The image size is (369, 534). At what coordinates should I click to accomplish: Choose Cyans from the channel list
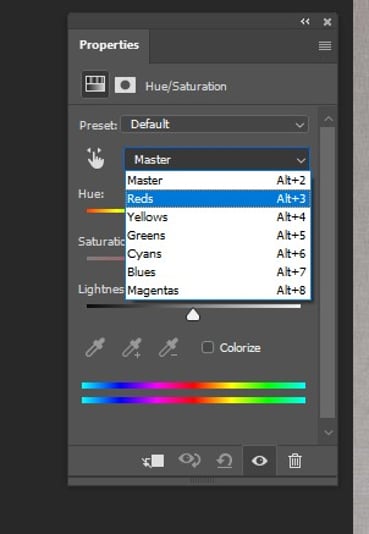pyautogui.click(x=218, y=254)
